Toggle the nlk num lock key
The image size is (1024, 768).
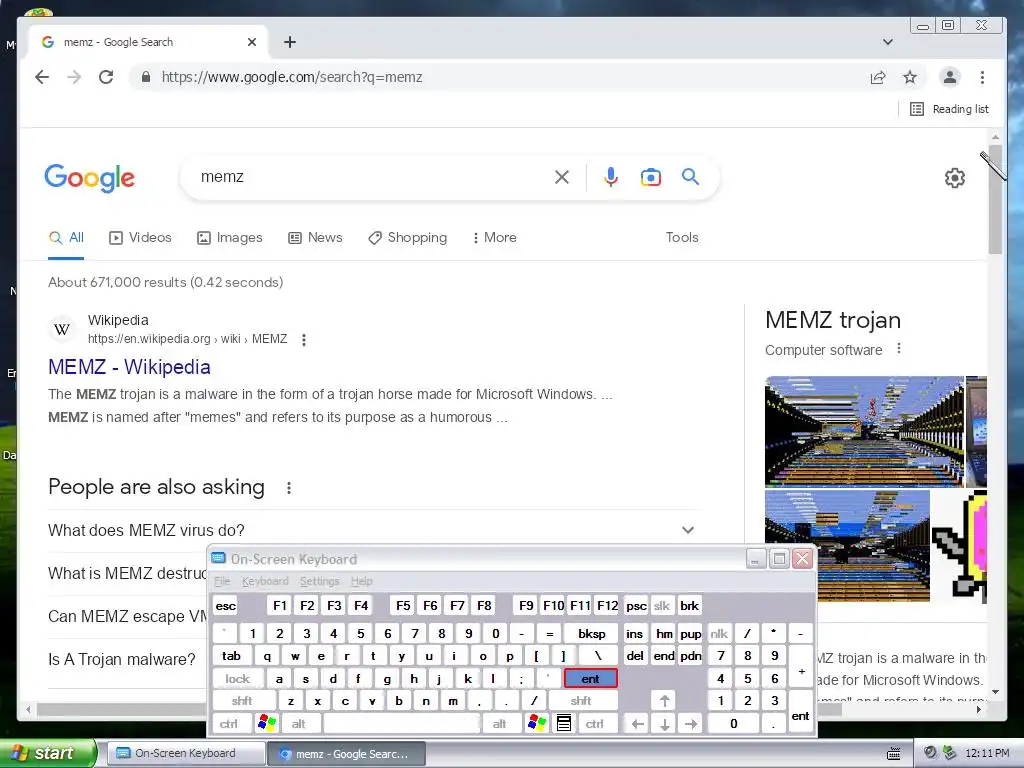click(719, 633)
